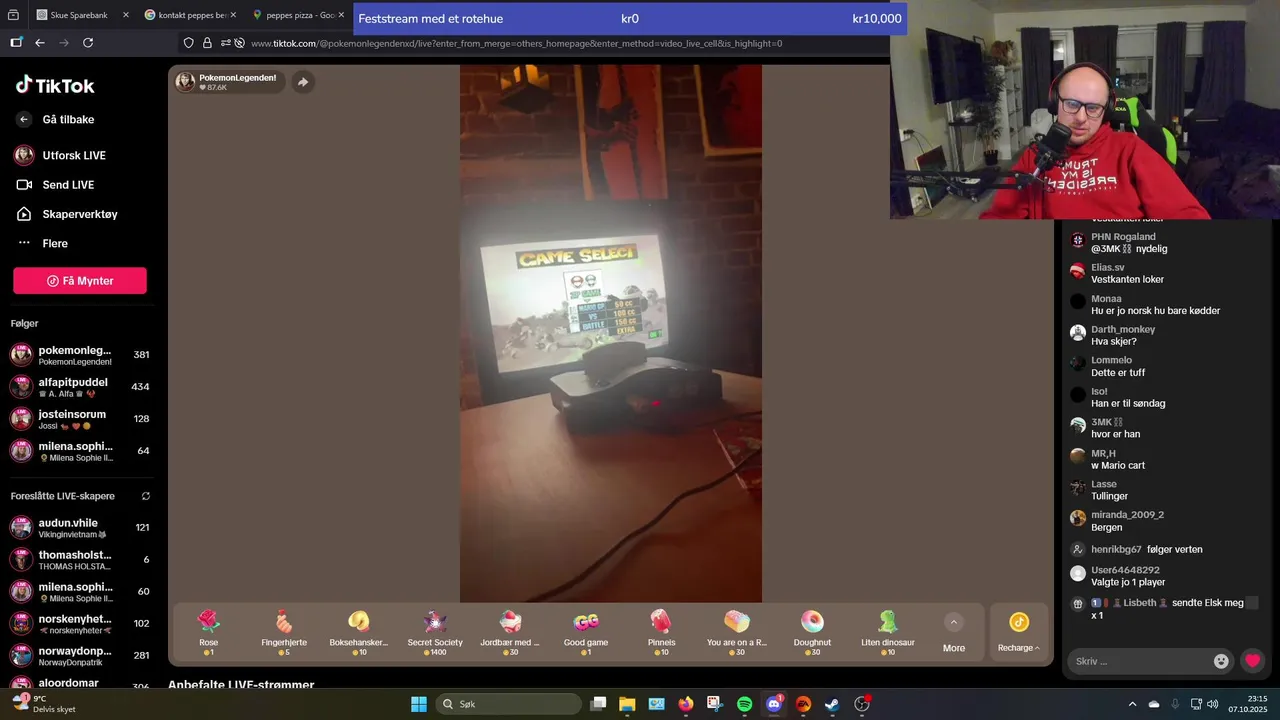Open thomasholst... suggested live
The image size is (1280, 720).
click(x=80, y=560)
